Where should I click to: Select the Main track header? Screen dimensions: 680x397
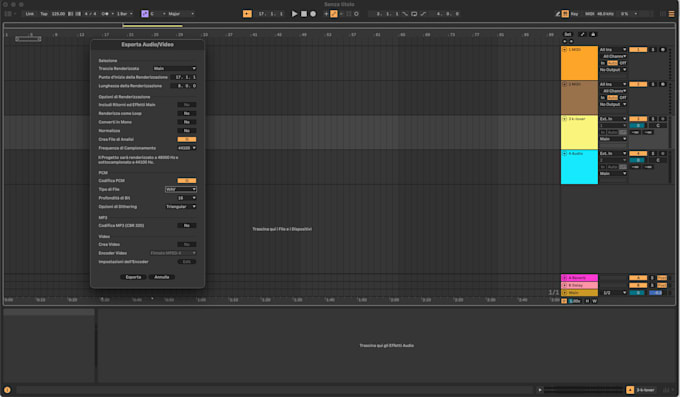[579, 293]
